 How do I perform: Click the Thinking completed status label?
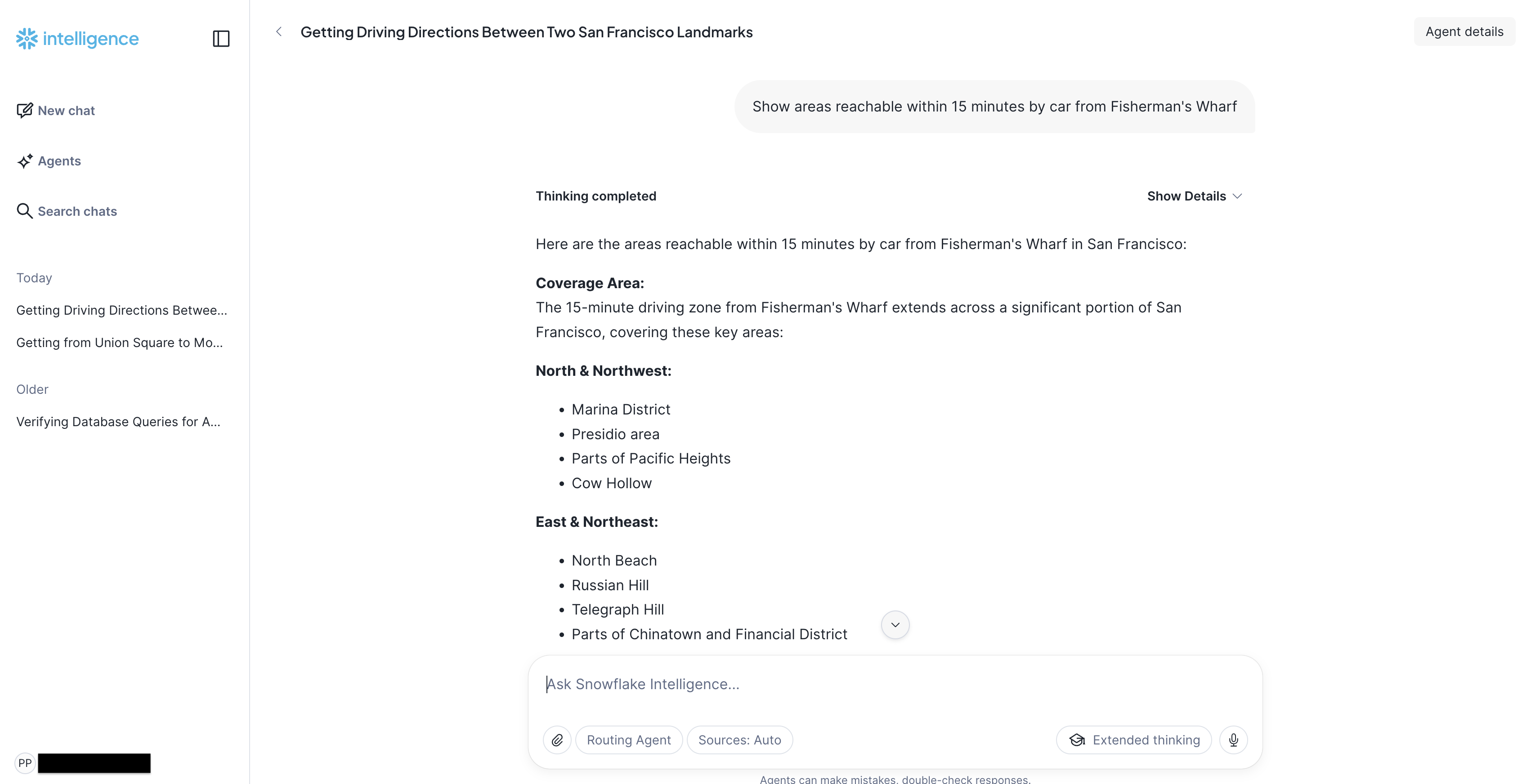[x=595, y=196]
